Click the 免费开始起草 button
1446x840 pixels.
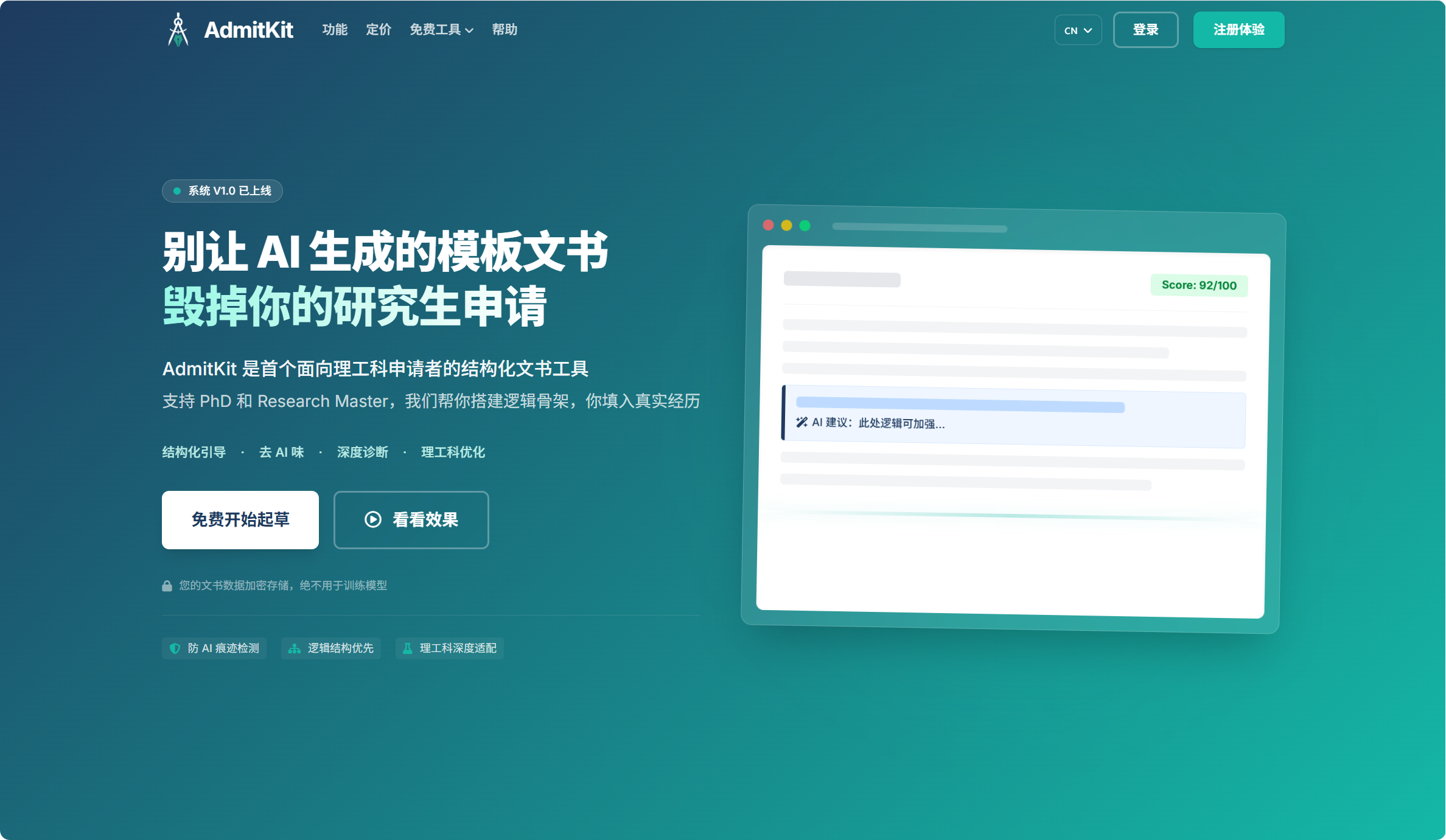tap(240, 520)
